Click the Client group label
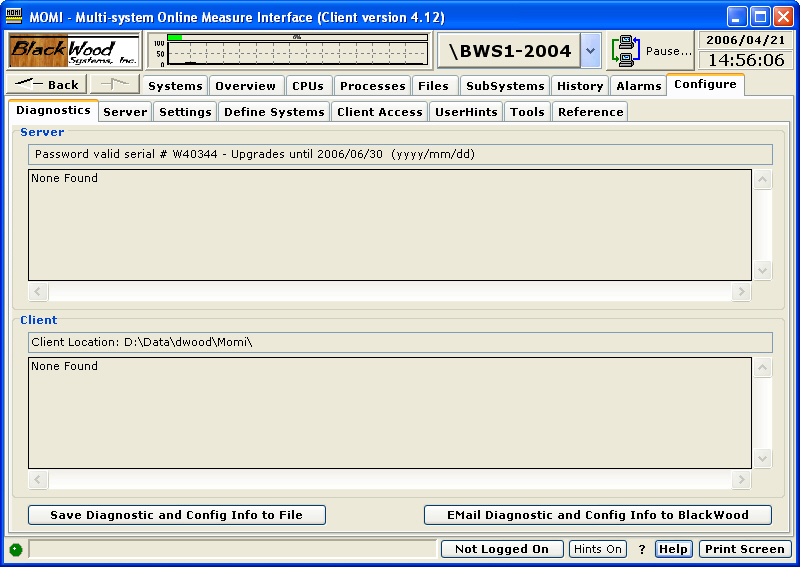Screen dimensions: 800x567 tap(39, 320)
